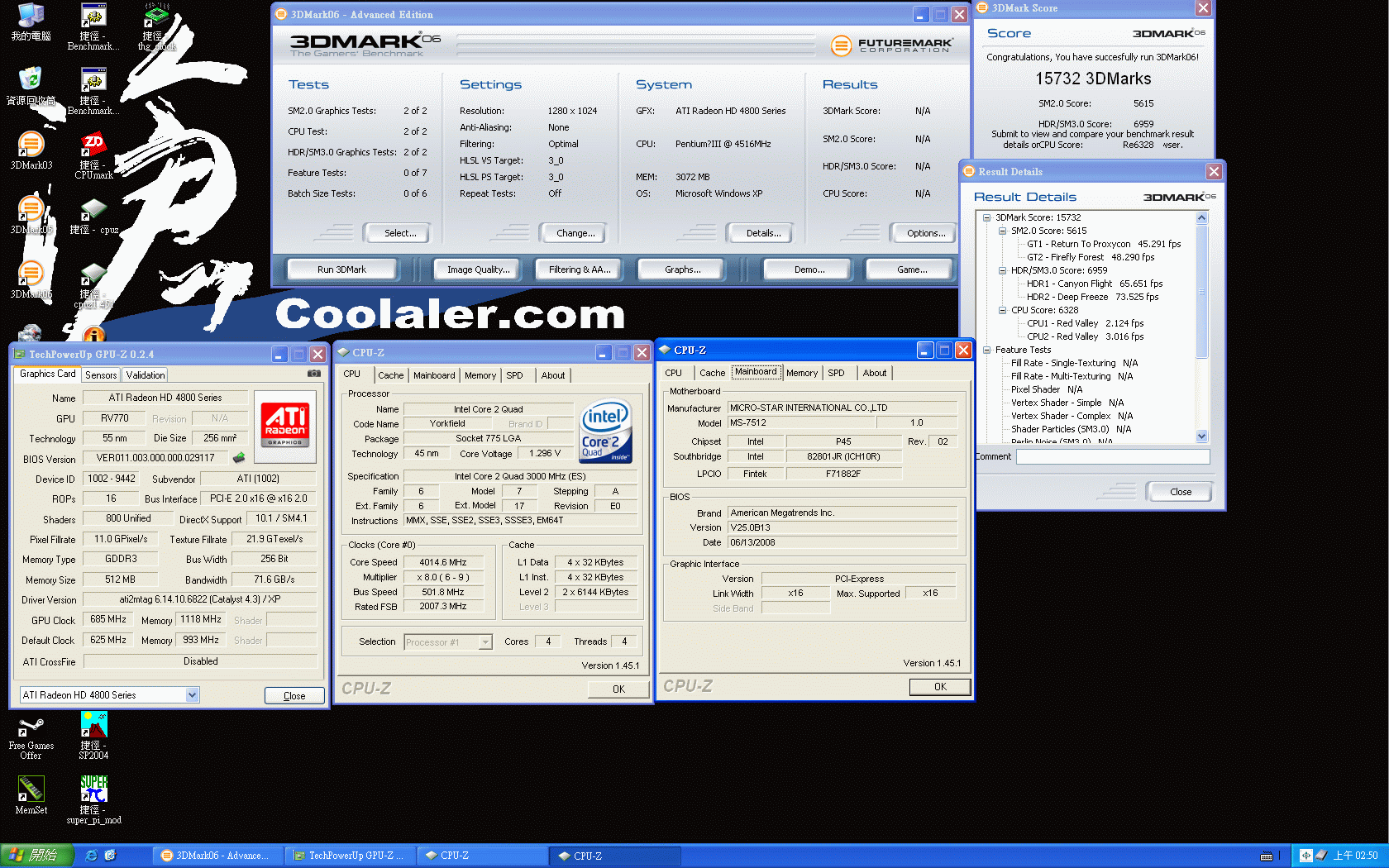Click the Run 3DMark button
The height and width of the screenshot is (868, 1389).
click(341, 269)
